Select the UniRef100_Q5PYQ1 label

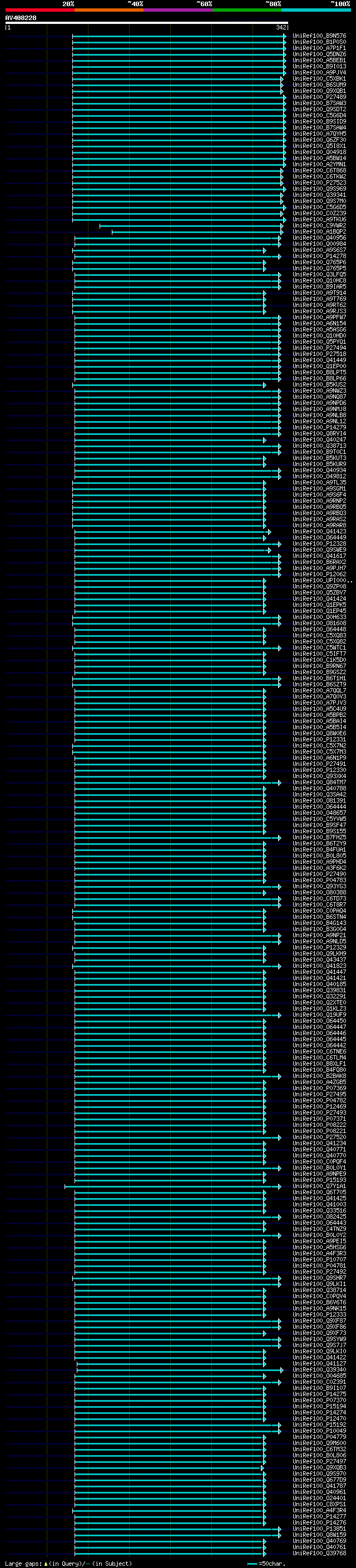click(319, 342)
